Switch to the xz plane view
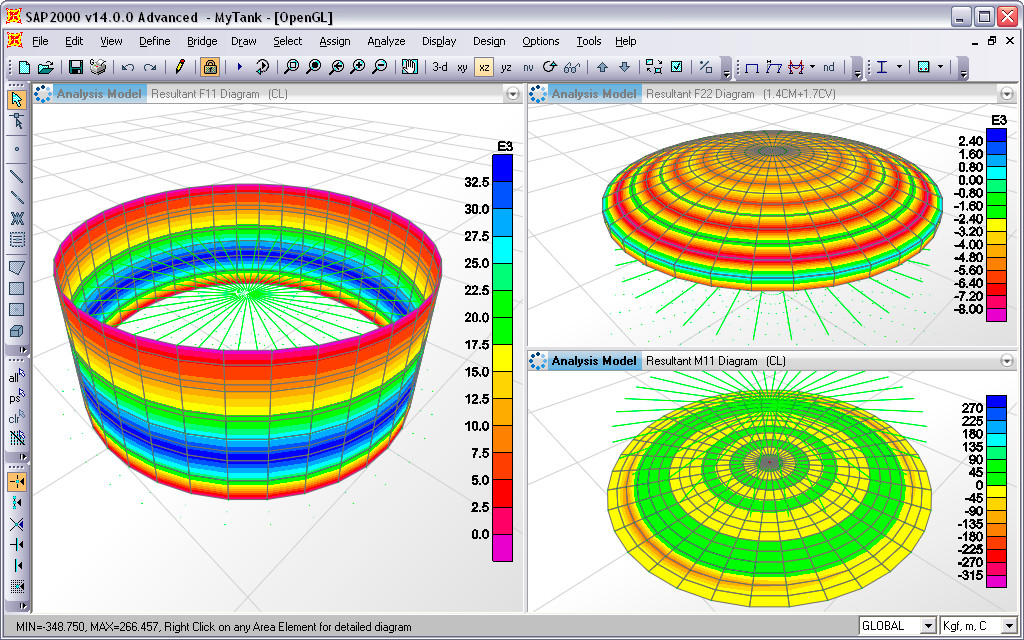1024x640 pixels. (484, 67)
